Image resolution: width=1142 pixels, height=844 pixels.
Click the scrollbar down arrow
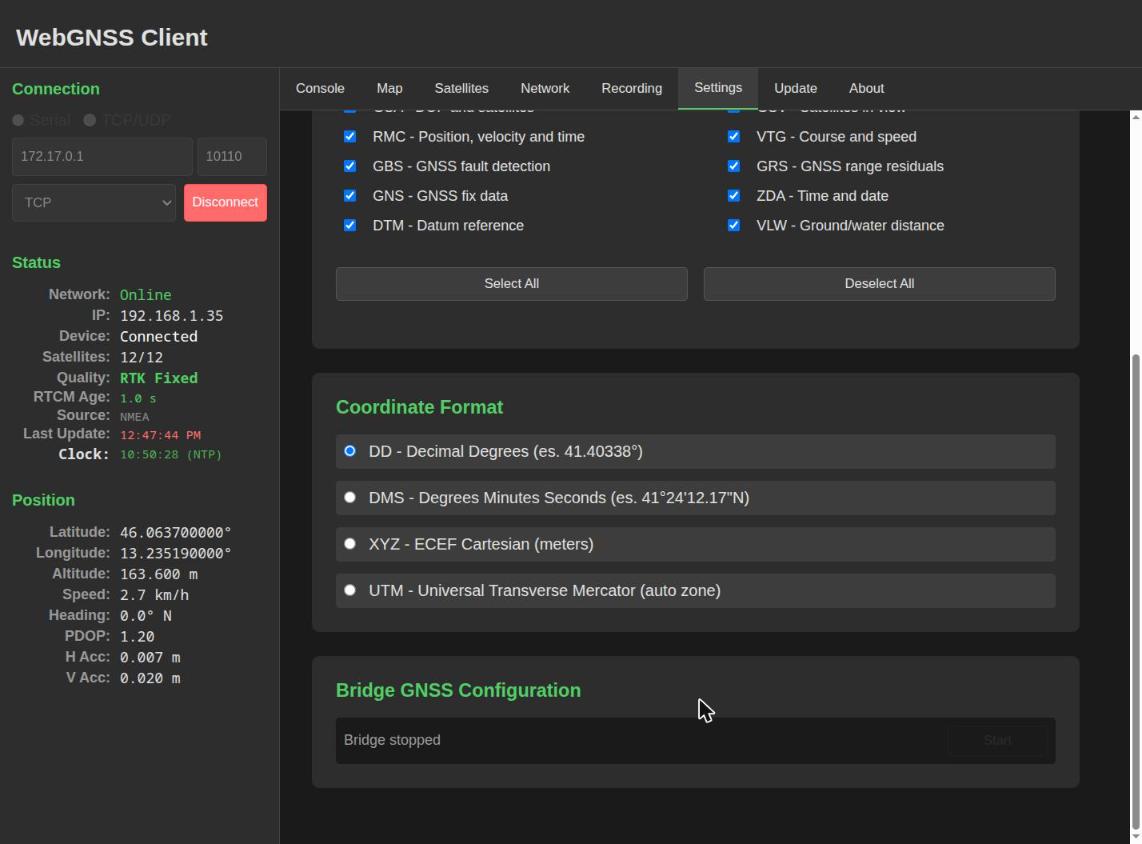[x=1135, y=837]
